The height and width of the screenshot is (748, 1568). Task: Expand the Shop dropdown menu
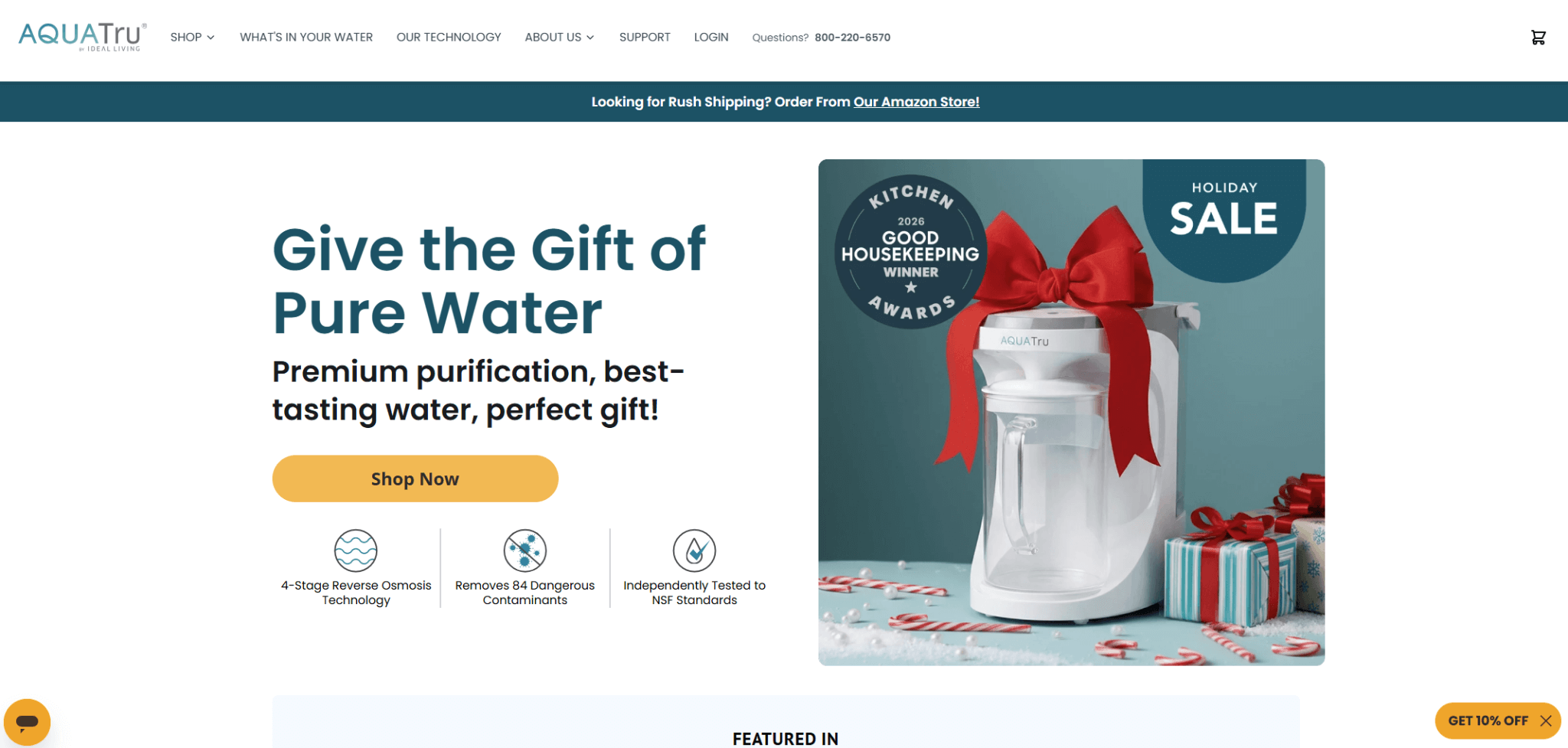click(192, 37)
